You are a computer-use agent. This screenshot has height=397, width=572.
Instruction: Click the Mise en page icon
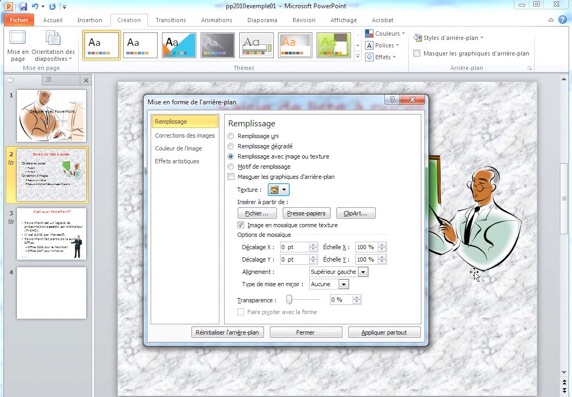pyautogui.click(x=17, y=38)
